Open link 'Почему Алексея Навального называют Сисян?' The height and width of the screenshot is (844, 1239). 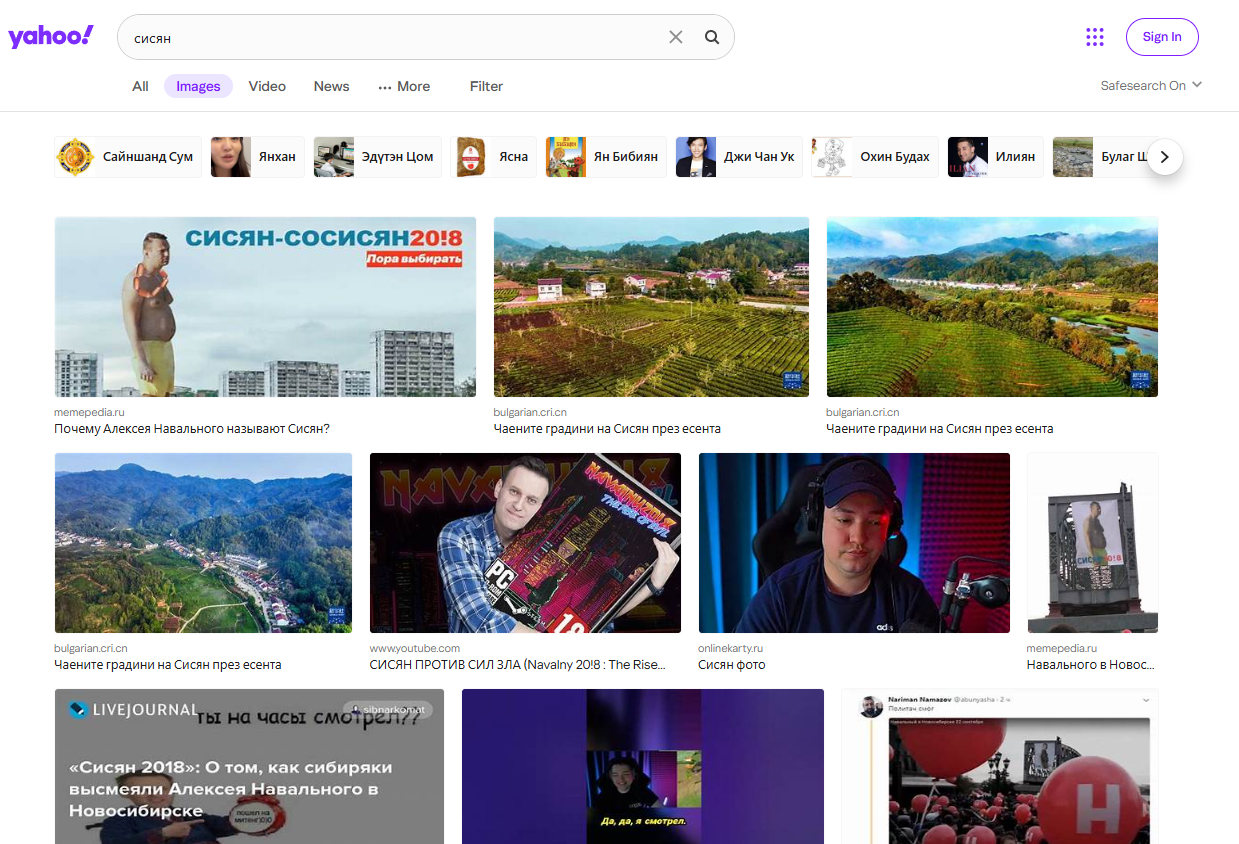pos(192,428)
